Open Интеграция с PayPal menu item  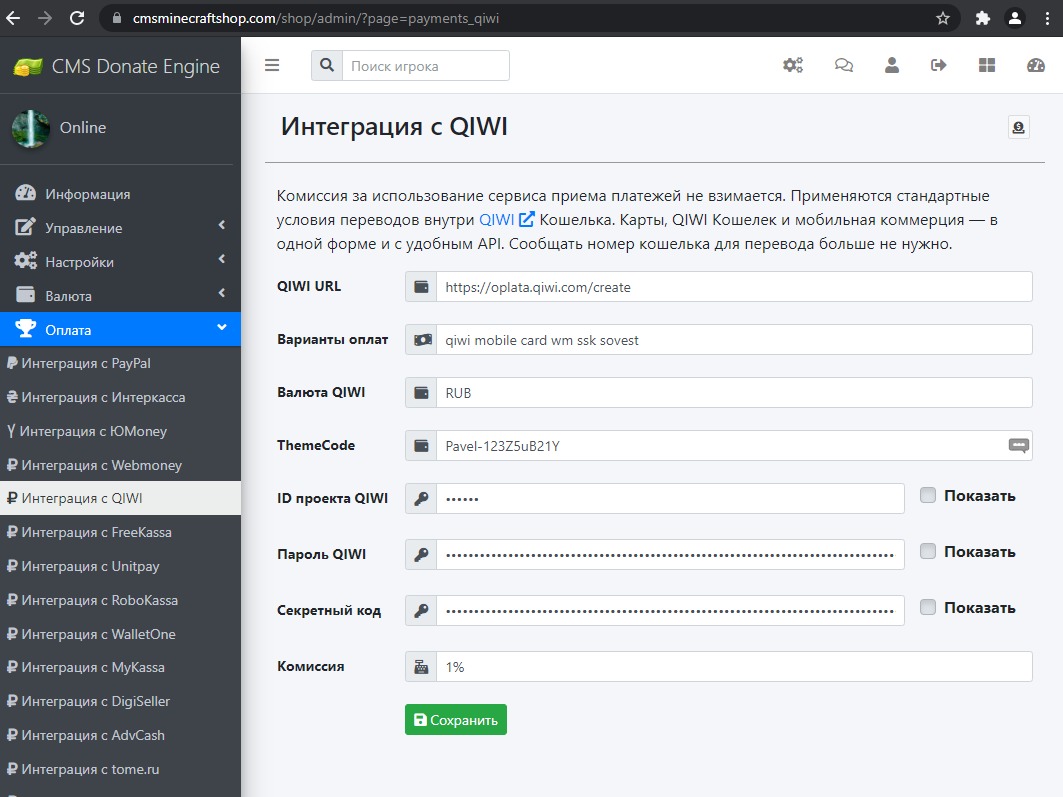[x=86, y=363]
